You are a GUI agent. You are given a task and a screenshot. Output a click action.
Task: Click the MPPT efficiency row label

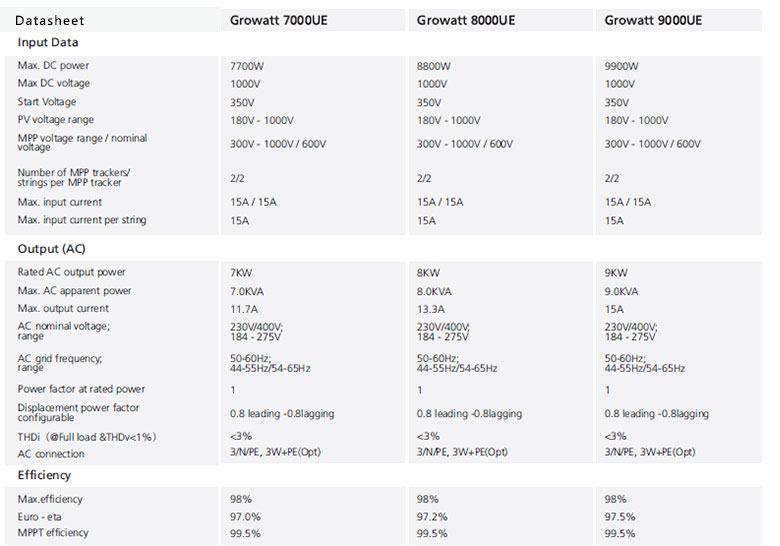pyautogui.click(x=53, y=533)
